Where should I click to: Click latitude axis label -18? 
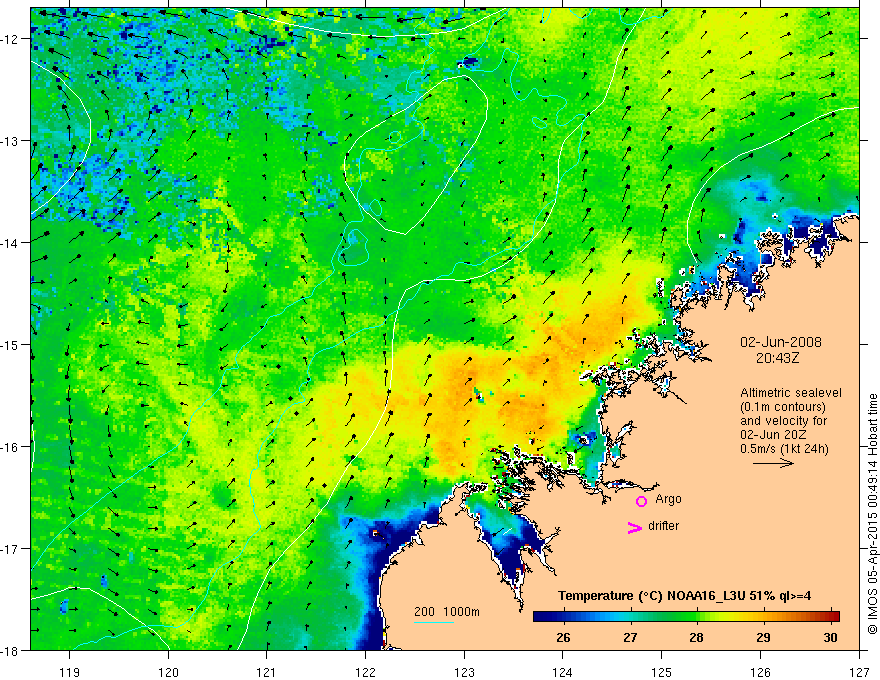pyautogui.click(x=10, y=650)
